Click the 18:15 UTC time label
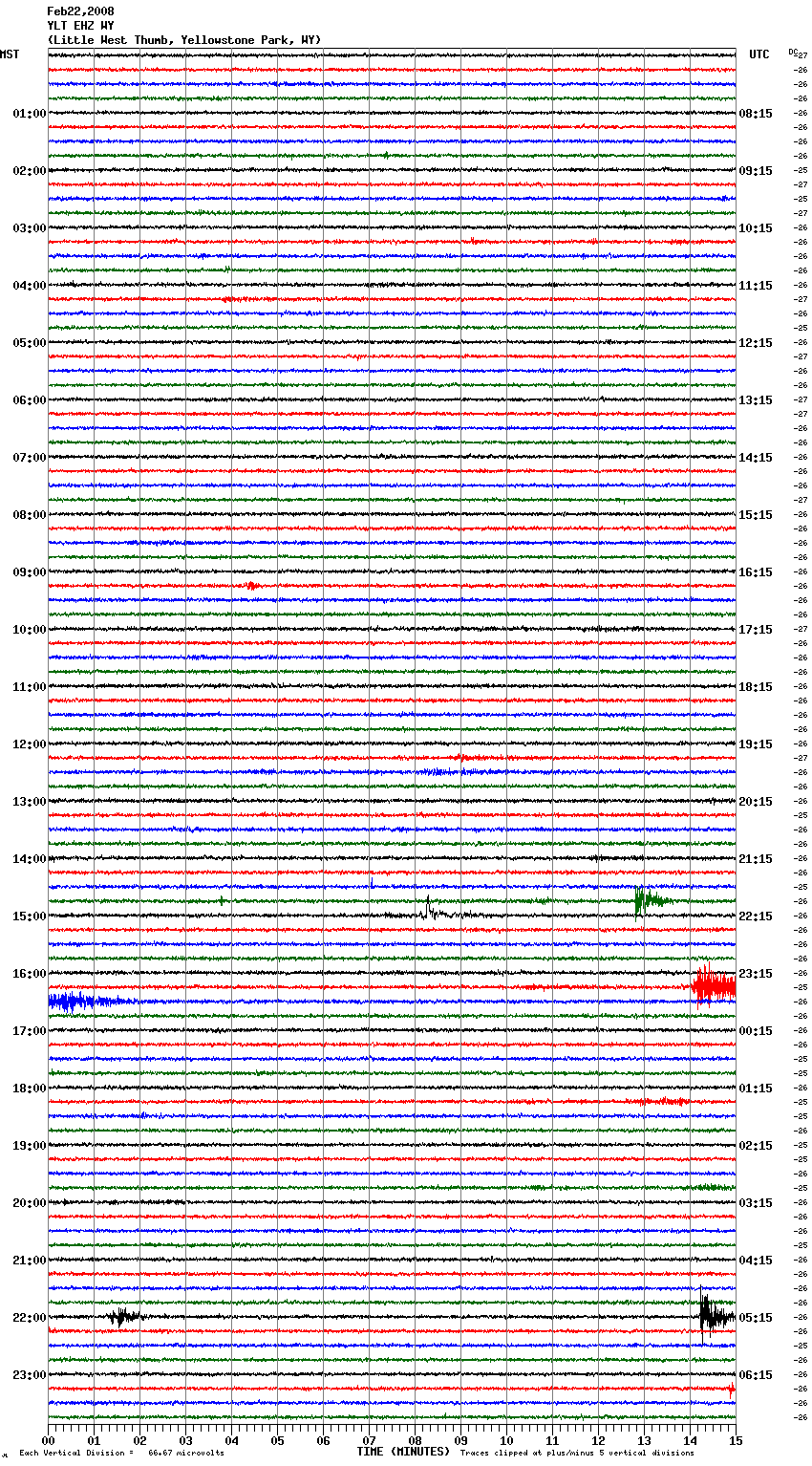 point(756,687)
